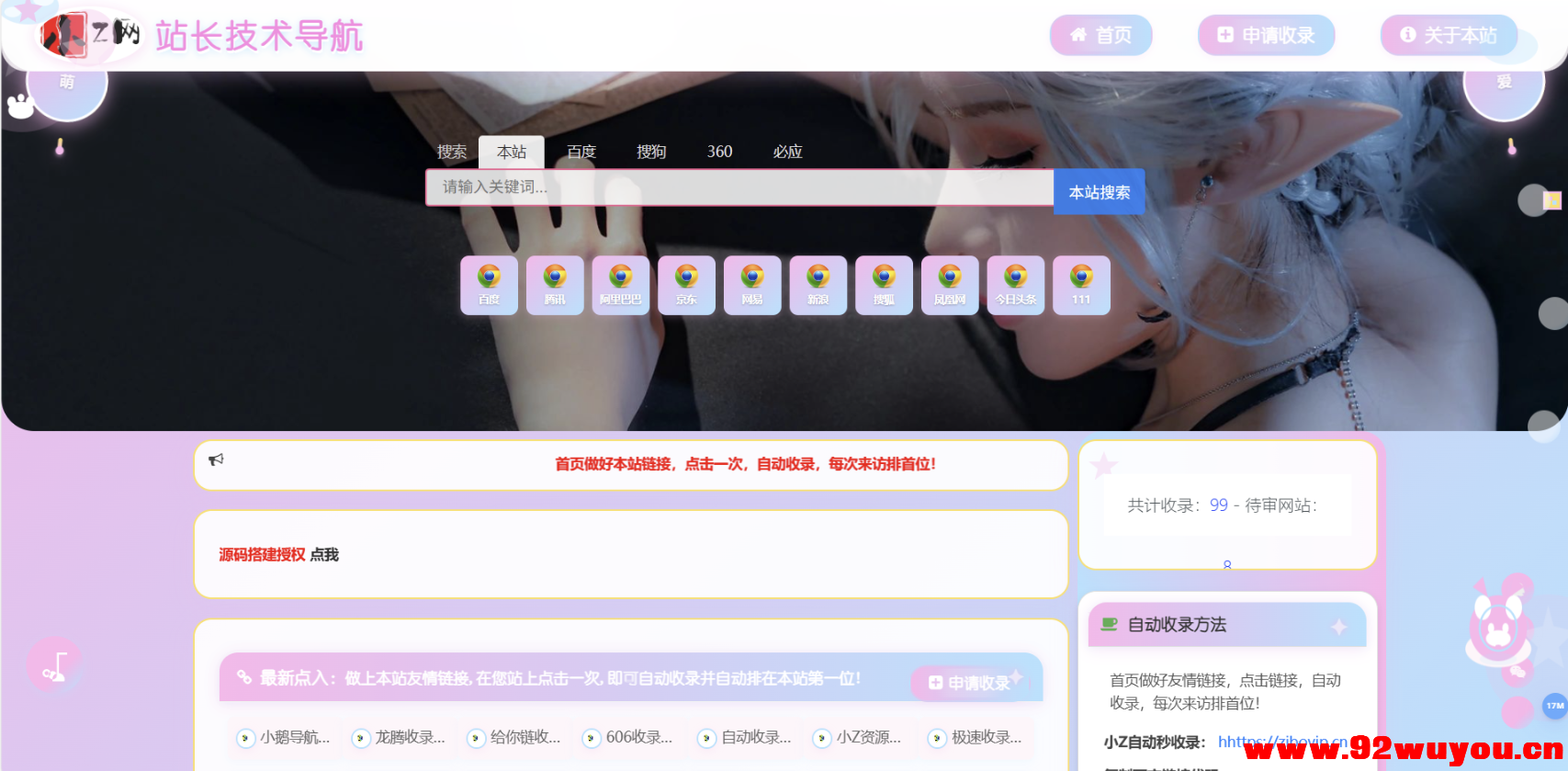Viewport: 1568px width, 771px height.
Task: Click the 源码搭建授权 link
Action: (262, 555)
